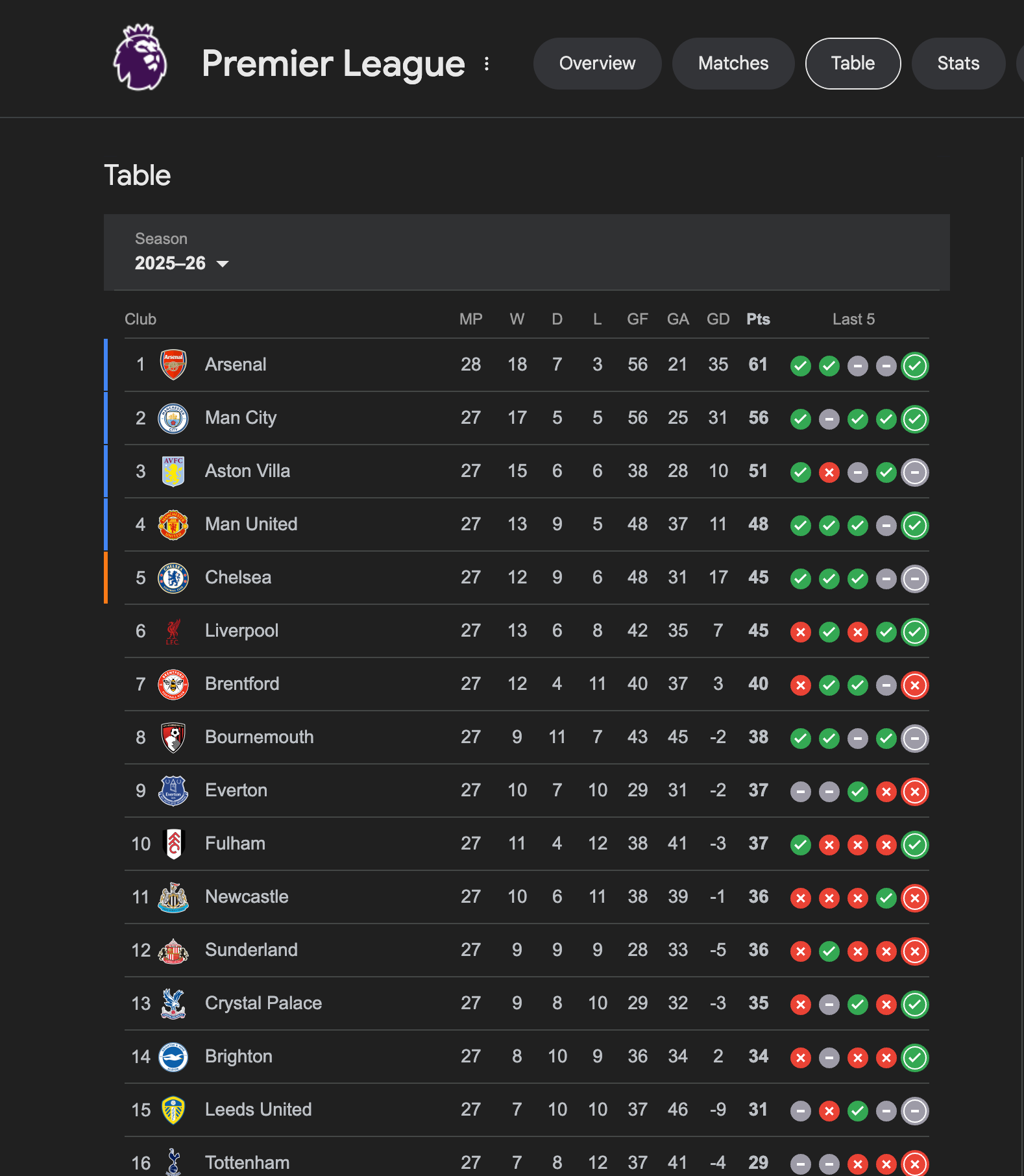Switch to the Matches tab
This screenshot has width=1024, height=1176.
[733, 63]
